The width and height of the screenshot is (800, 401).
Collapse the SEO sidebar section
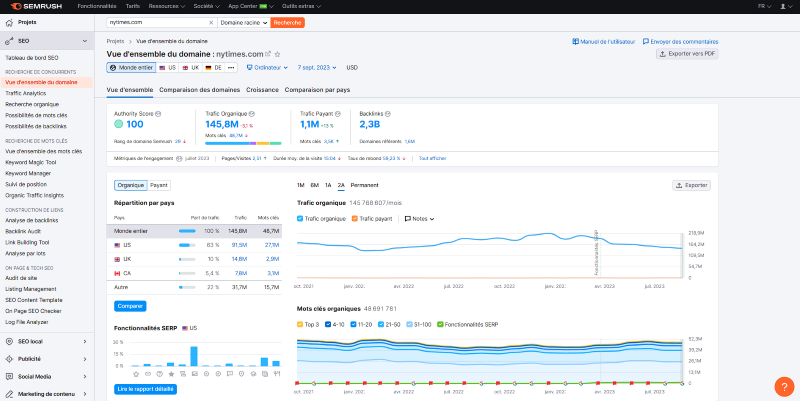click(85, 41)
